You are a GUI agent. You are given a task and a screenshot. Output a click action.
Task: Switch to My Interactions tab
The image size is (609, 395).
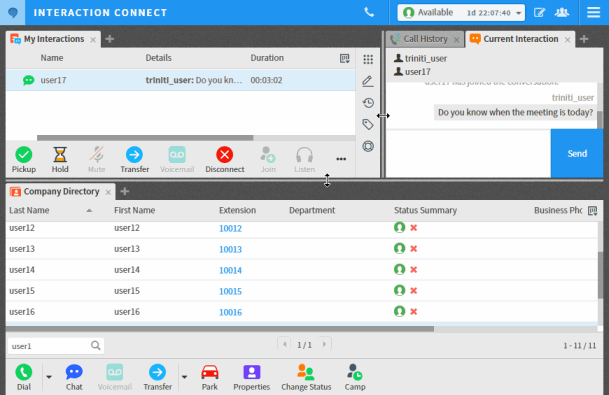pos(54,39)
